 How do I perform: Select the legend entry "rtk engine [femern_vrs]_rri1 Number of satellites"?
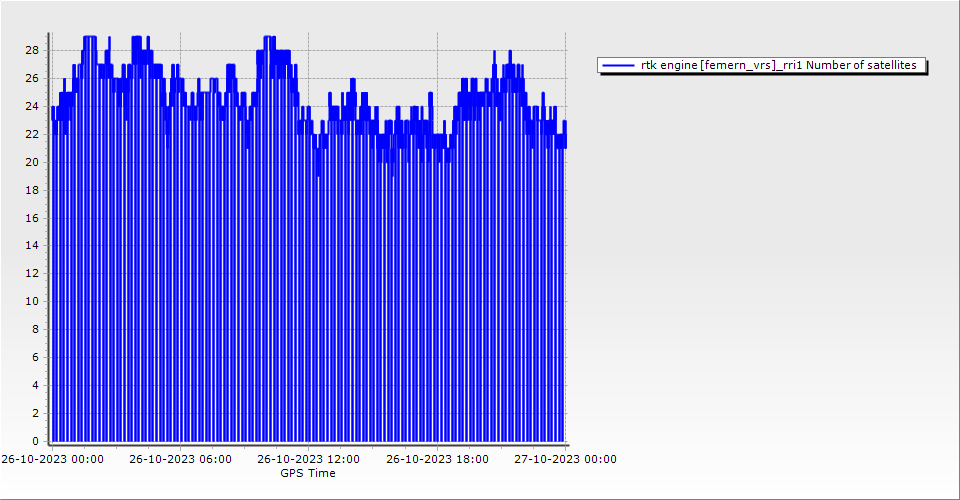[778, 65]
